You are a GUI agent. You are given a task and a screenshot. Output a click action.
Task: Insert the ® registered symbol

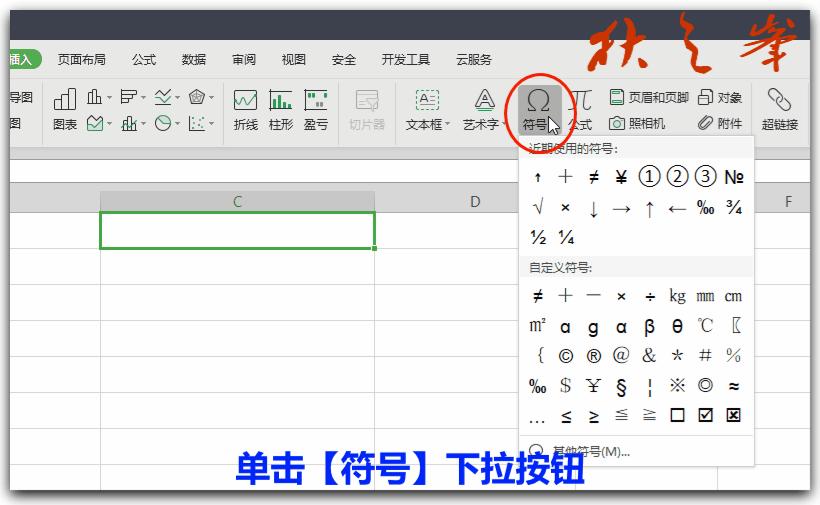[x=594, y=356]
